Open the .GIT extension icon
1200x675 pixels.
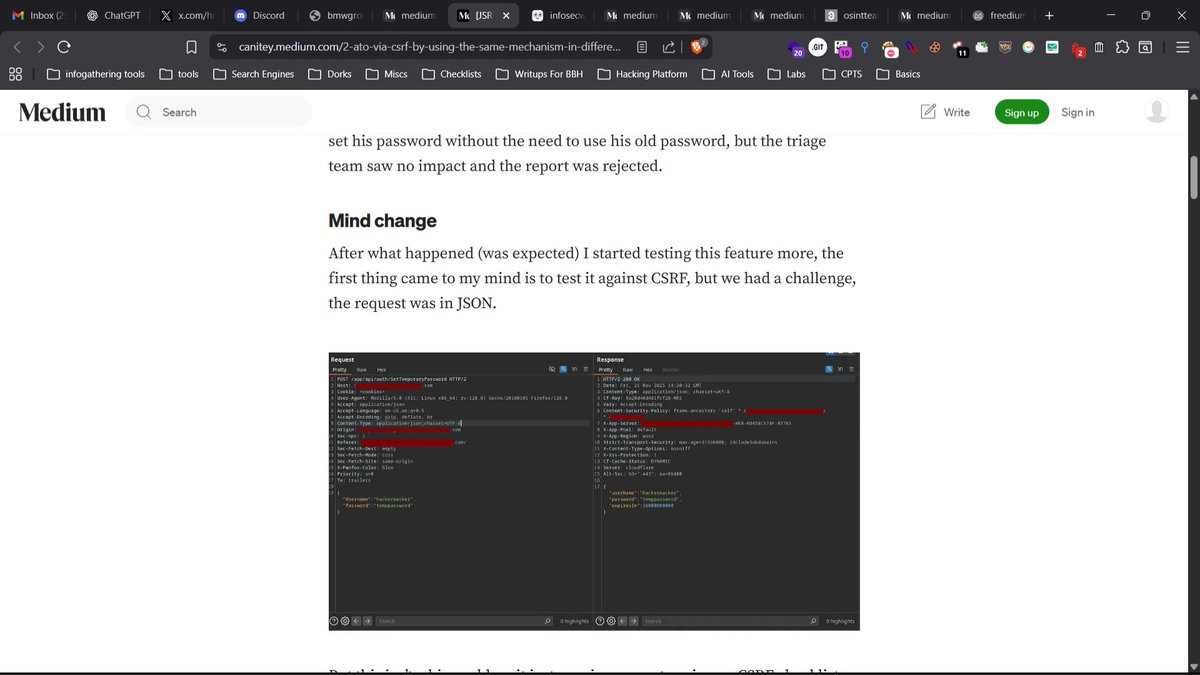(x=817, y=47)
